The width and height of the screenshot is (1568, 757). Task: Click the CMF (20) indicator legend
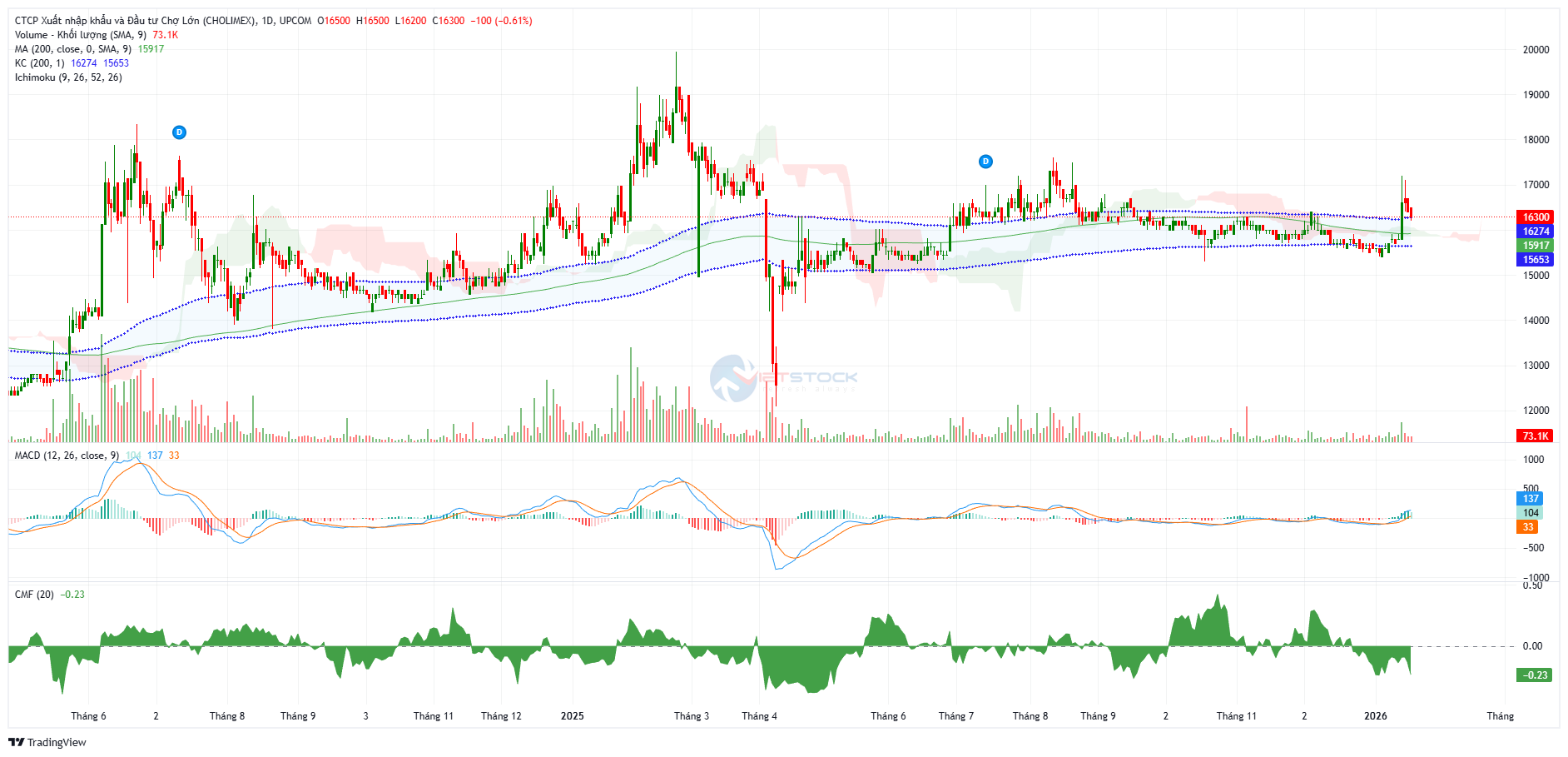[x=34, y=595]
